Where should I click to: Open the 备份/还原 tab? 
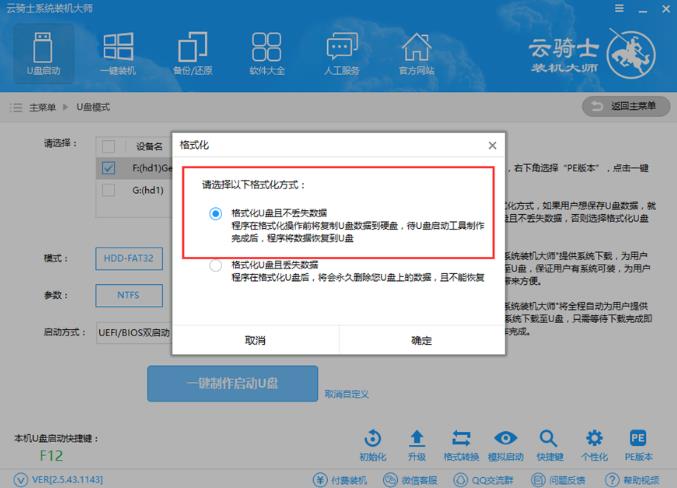193,54
